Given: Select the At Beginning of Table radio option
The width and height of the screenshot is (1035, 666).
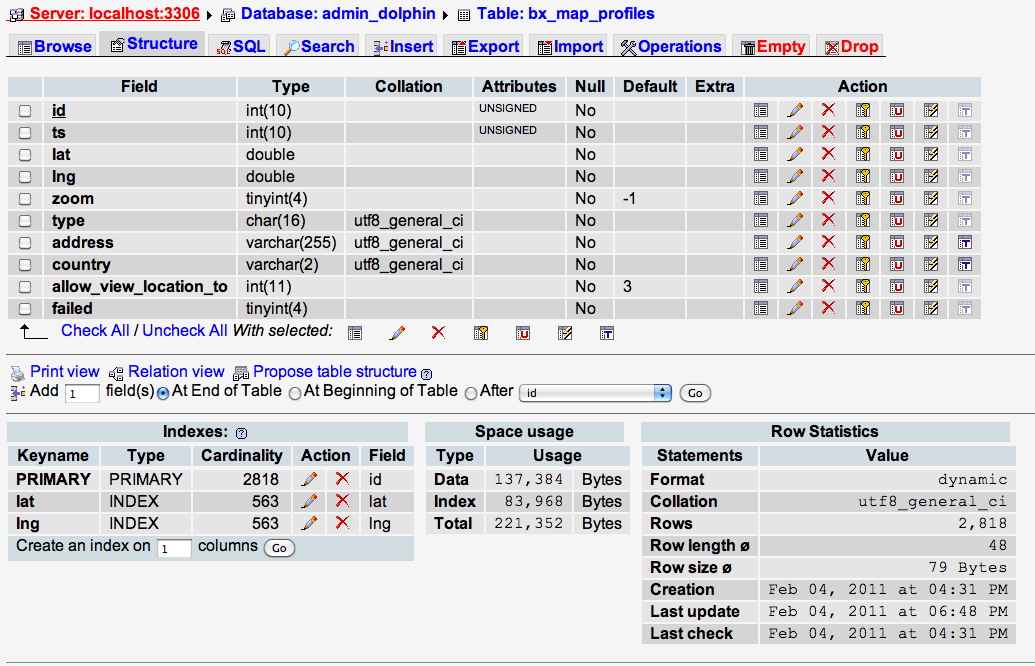Looking at the screenshot, I should click(295, 394).
